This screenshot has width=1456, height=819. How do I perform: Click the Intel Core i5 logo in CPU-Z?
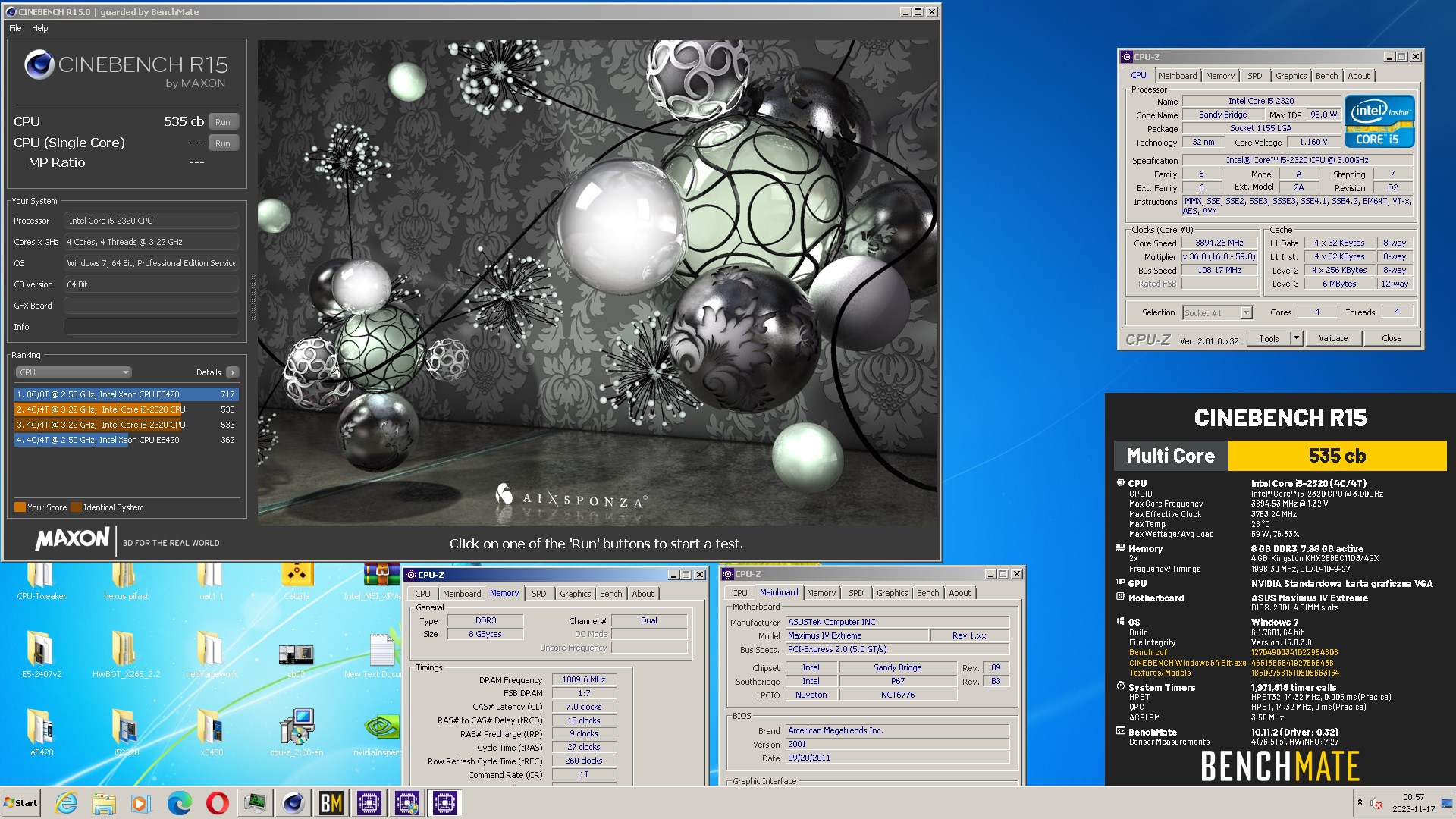[1379, 121]
